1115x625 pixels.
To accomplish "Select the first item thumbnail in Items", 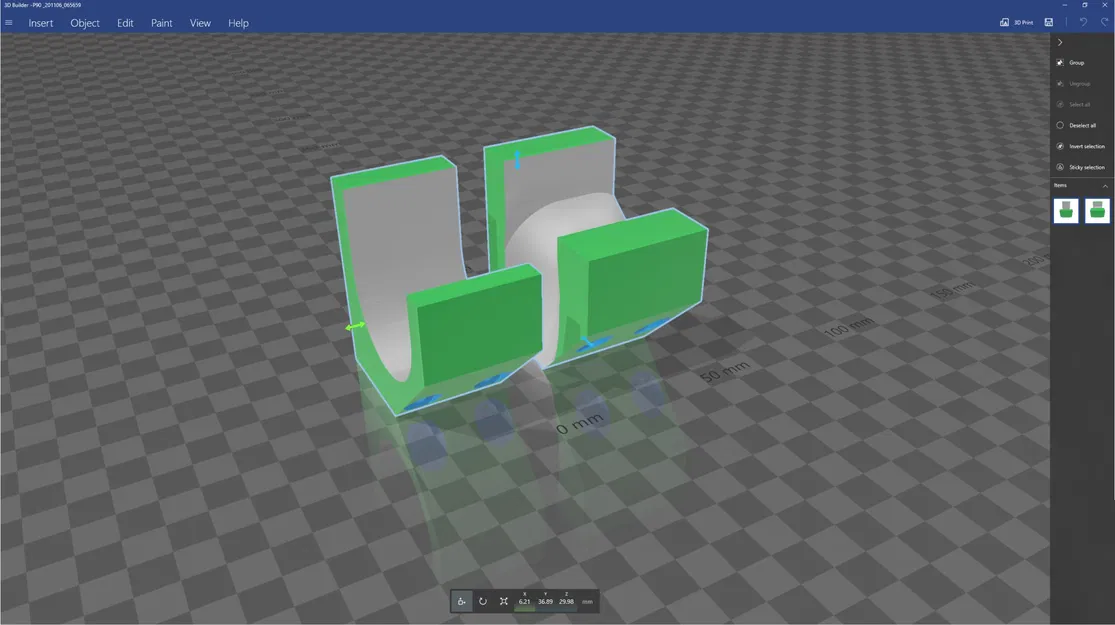I will point(1066,210).
